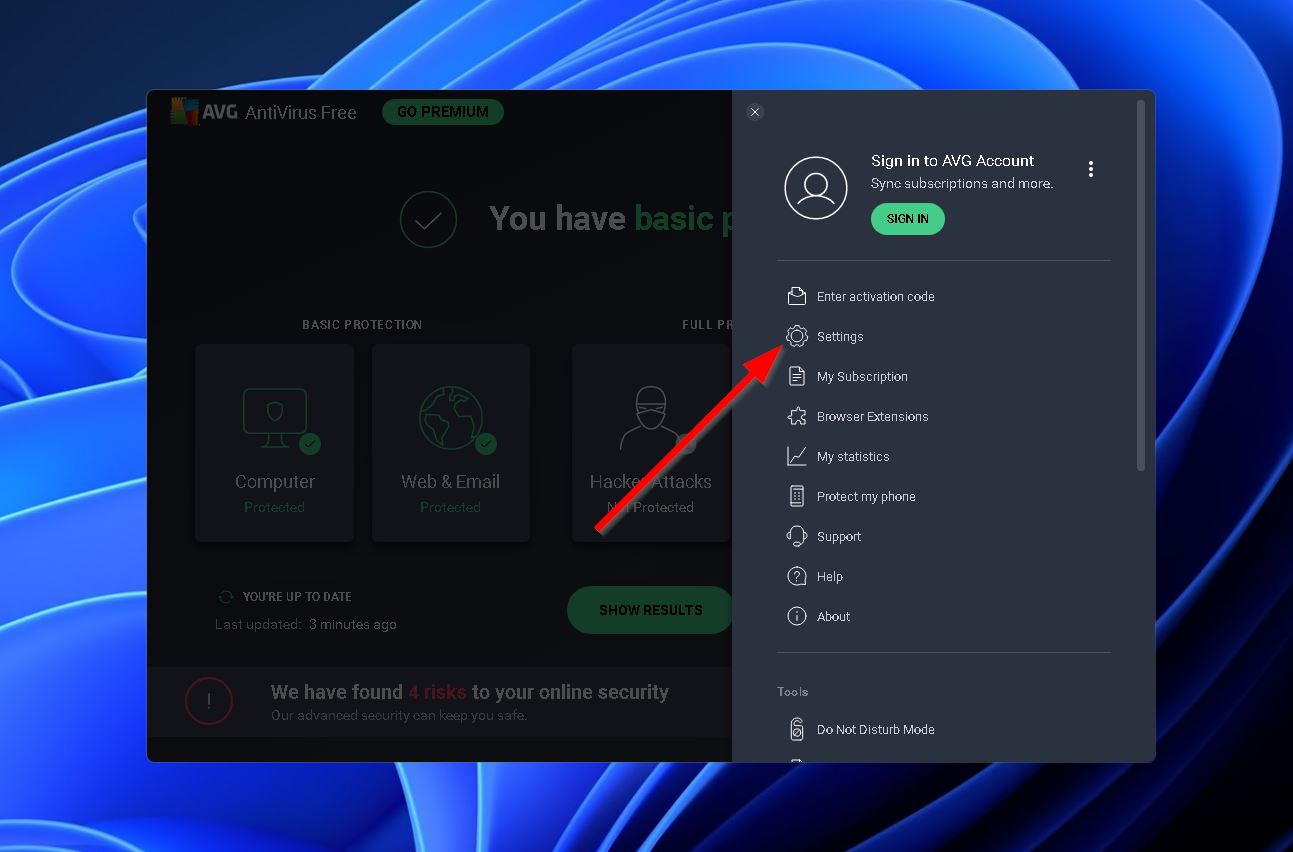Open the Settings gear icon

797,336
